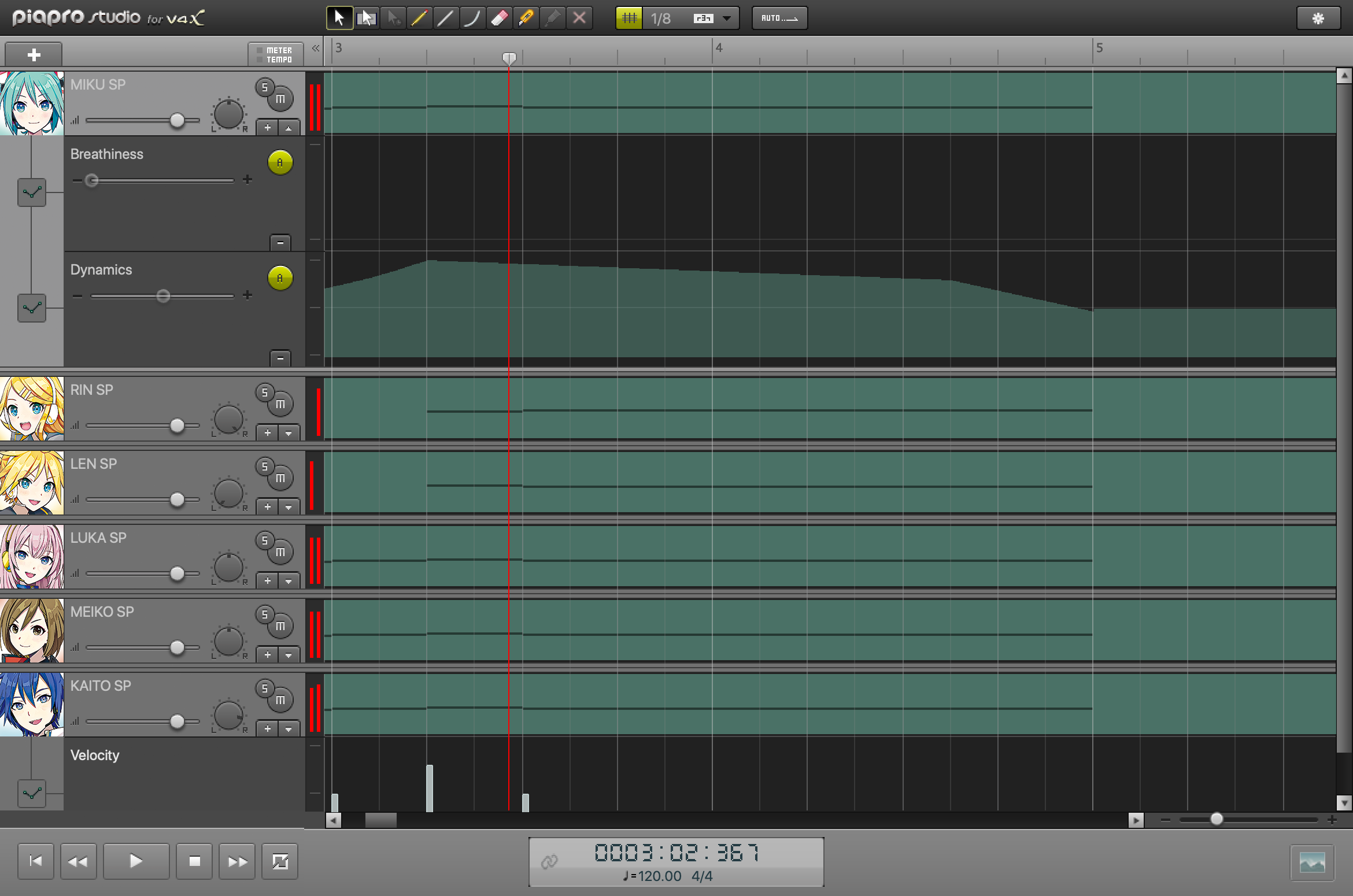This screenshot has width=1353, height=896.
Task: Mute the MEIKO SP track
Action: pyautogui.click(x=280, y=627)
